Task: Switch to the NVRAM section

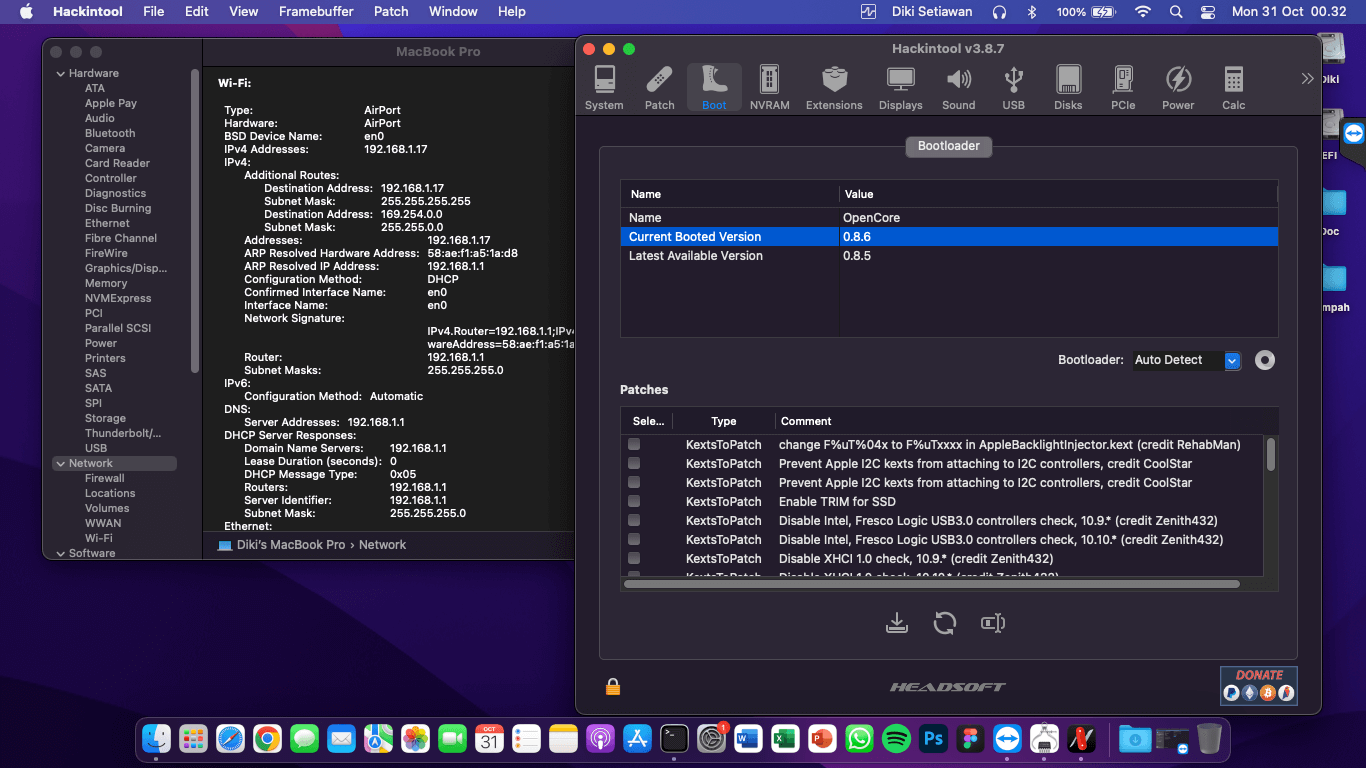Action: (769, 88)
